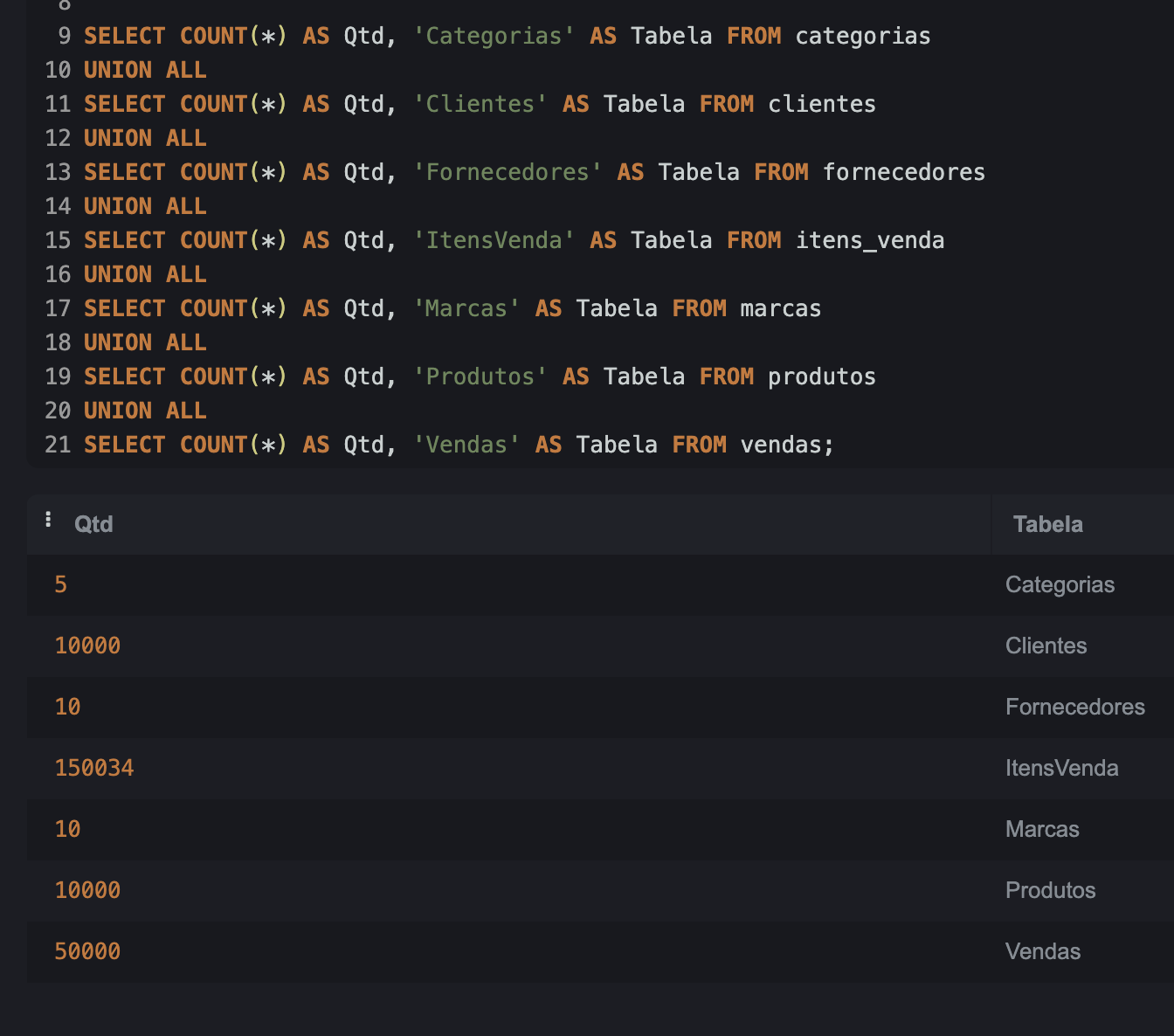Click the Qtd value 10 in Marcas row
The width and height of the screenshot is (1174, 1036).
[67, 829]
